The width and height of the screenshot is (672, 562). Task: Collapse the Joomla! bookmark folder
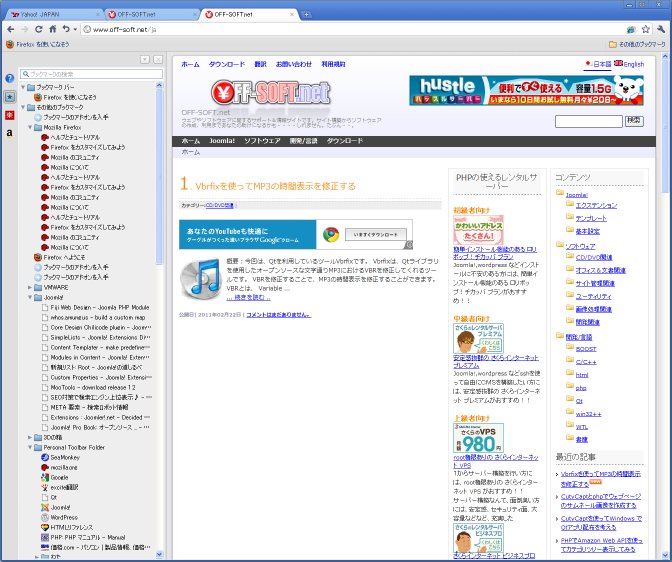click(x=31, y=297)
